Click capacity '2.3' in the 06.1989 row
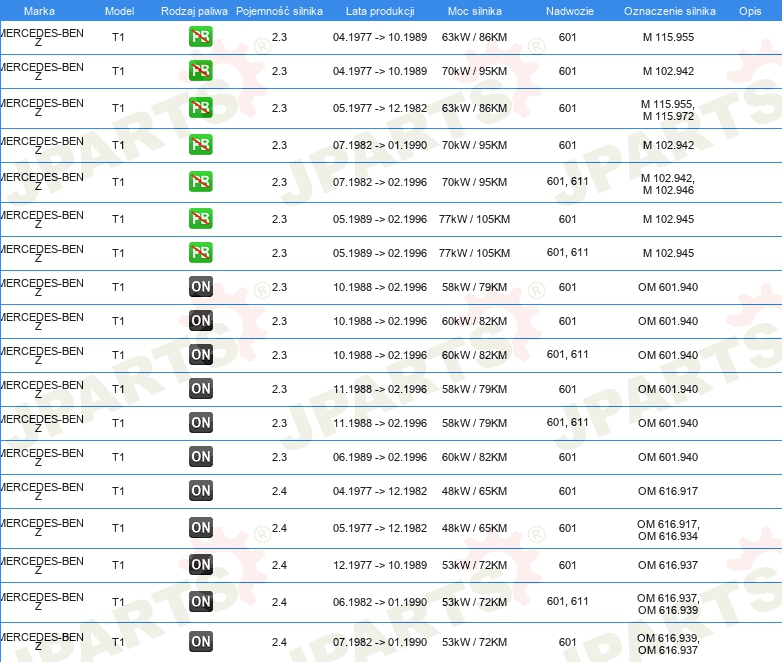782x662 pixels. 279,457
